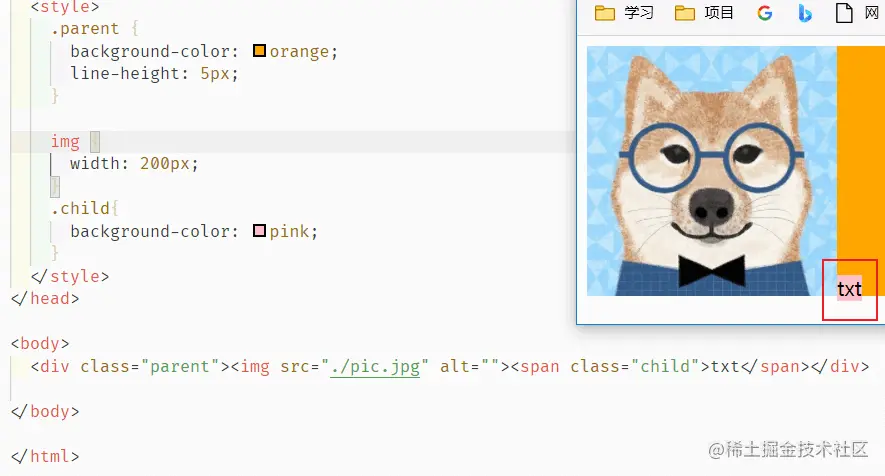Open the 学习 bookmark folder
This screenshot has width=885, height=476.
[x=624, y=12]
